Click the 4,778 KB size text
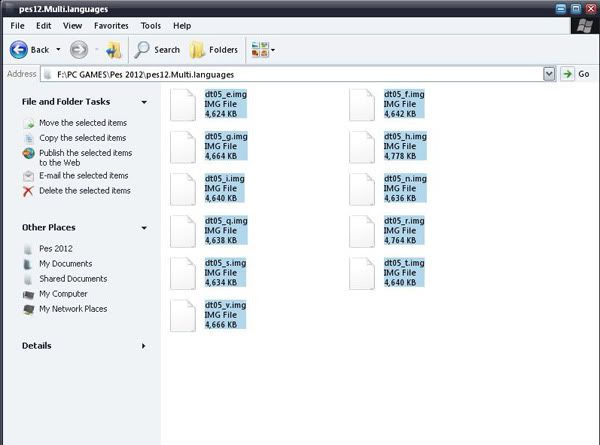Viewport: 600px width, 445px height. point(400,156)
